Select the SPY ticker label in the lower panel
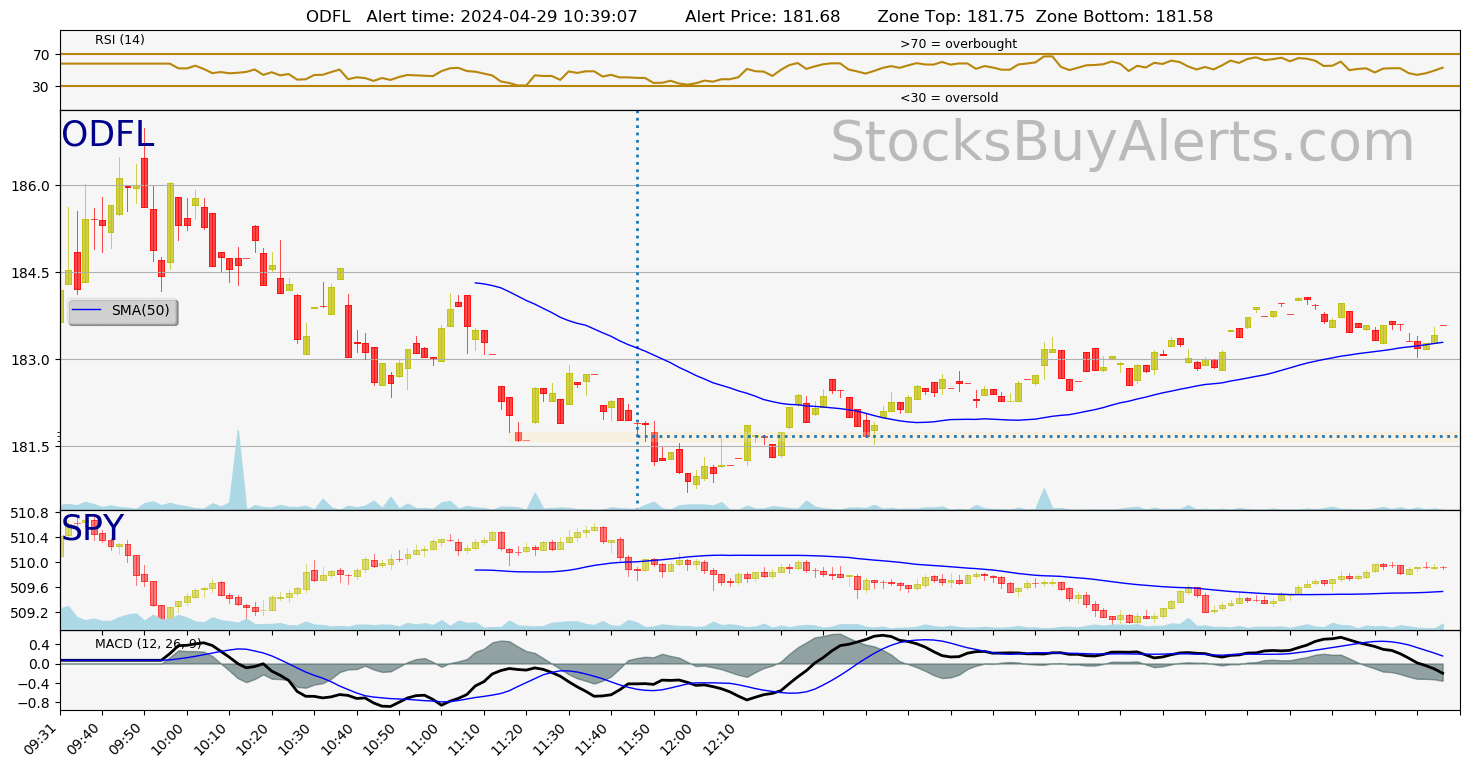This screenshot has height=768, width=1474. click(x=92, y=528)
